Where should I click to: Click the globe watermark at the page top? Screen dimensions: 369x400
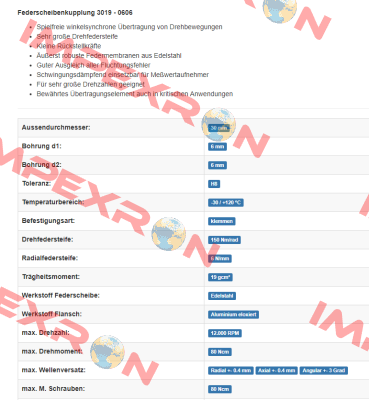coord(280,10)
